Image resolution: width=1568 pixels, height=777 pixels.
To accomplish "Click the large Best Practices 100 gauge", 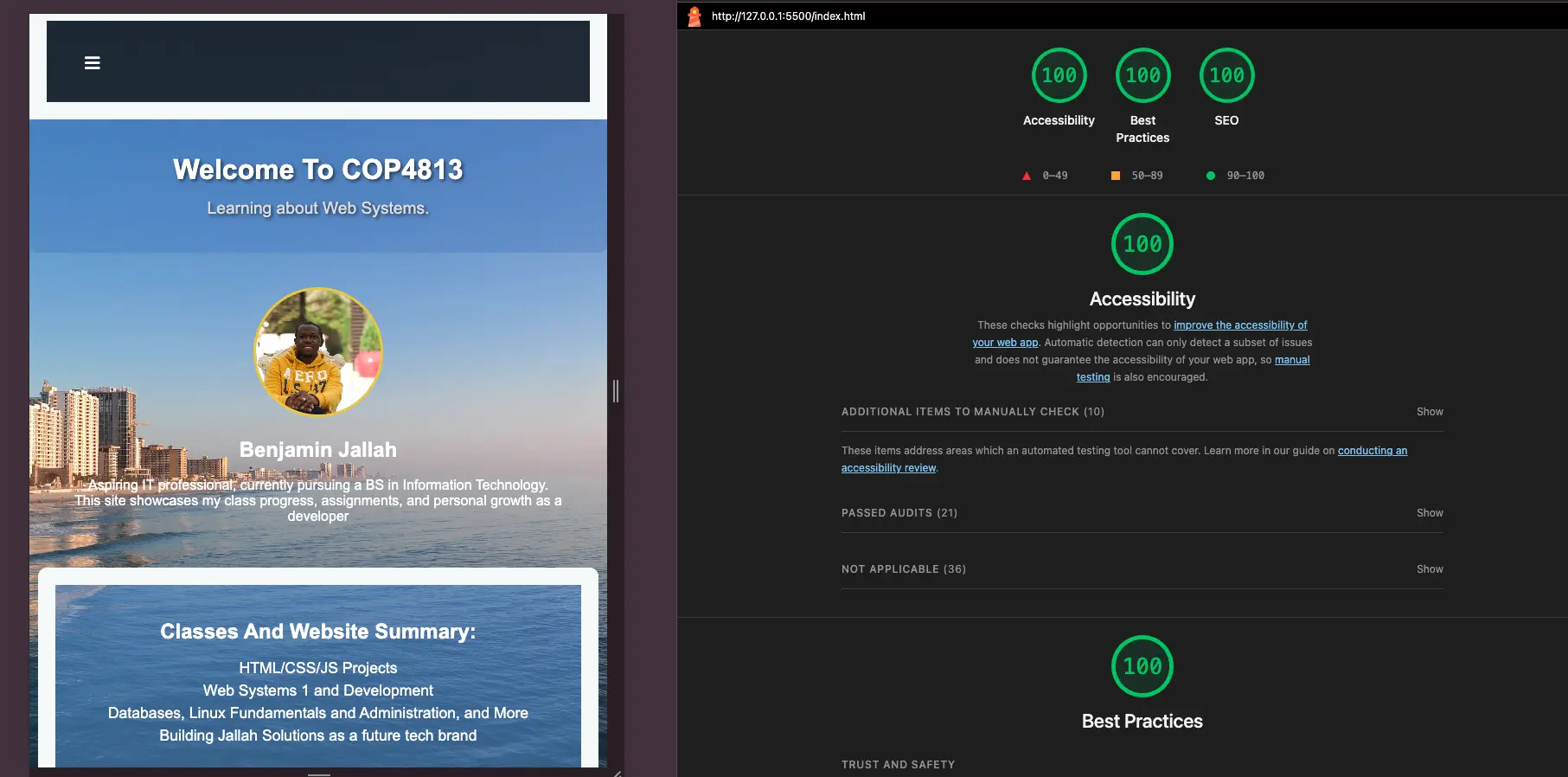I will click(x=1142, y=666).
